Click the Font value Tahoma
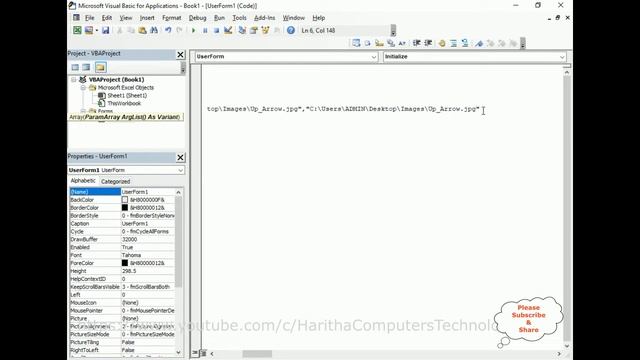This screenshot has height=360, width=640. point(131,255)
